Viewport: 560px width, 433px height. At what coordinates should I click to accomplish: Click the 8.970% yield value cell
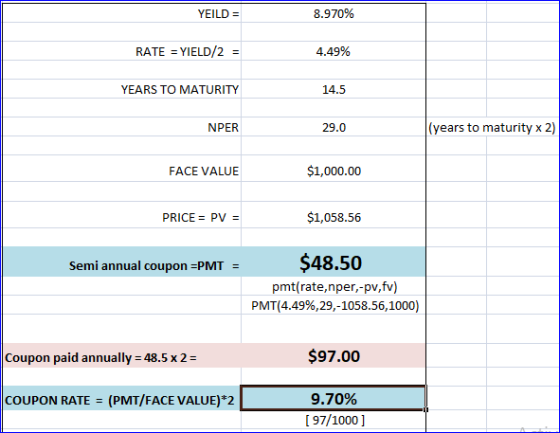(x=334, y=14)
